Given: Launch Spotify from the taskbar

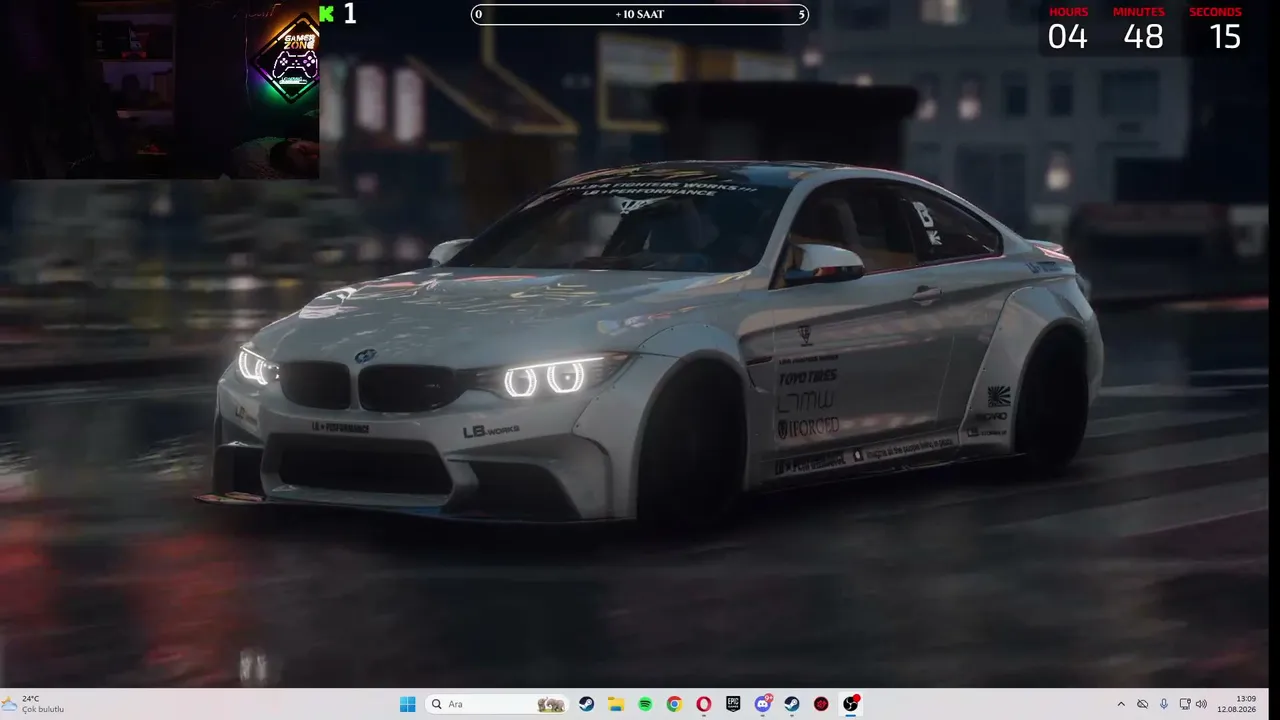Looking at the screenshot, I should click(645, 704).
